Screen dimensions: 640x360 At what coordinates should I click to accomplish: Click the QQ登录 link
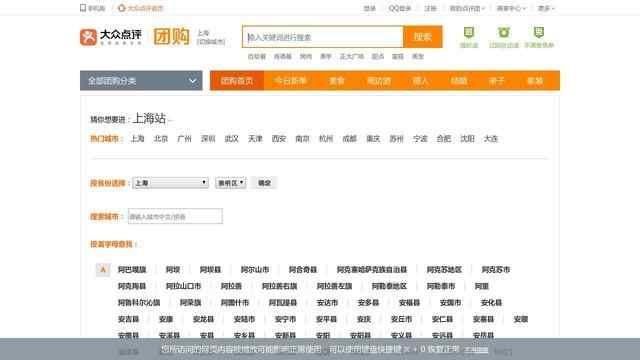point(400,8)
